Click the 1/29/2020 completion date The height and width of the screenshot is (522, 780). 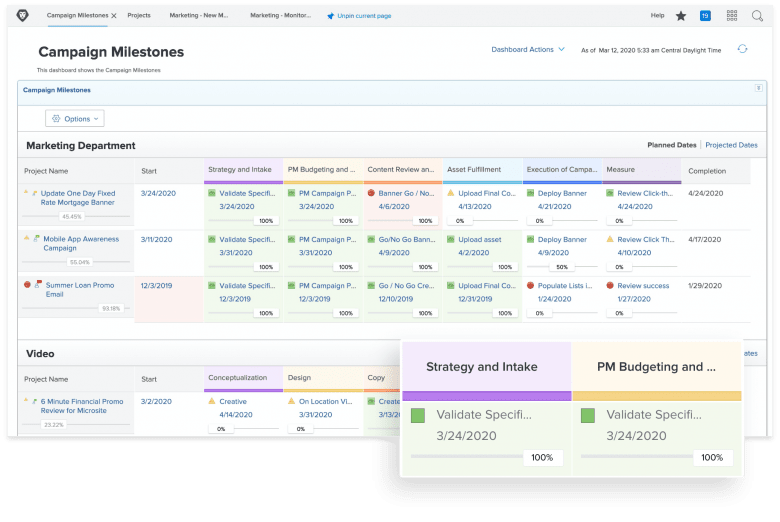click(705, 286)
